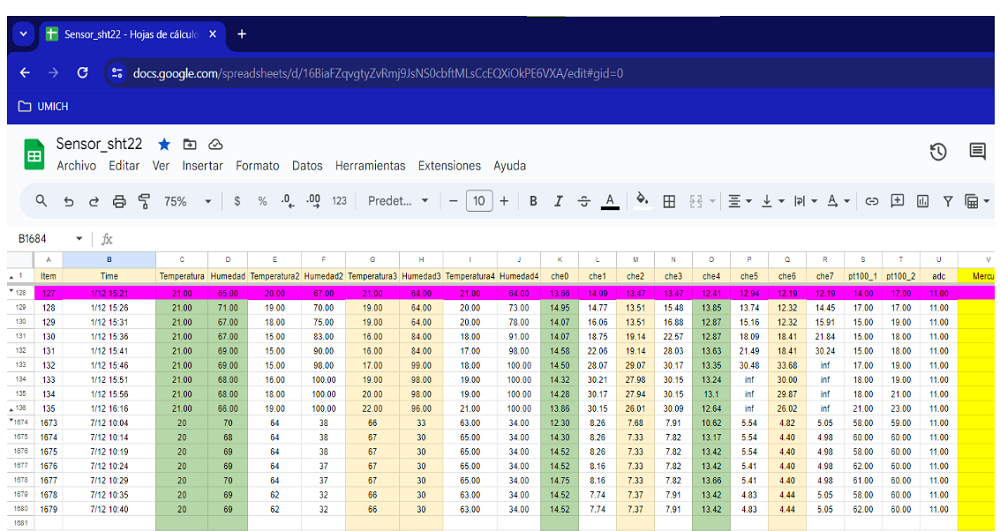
Task: Click the currency format button
Action: [237, 201]
